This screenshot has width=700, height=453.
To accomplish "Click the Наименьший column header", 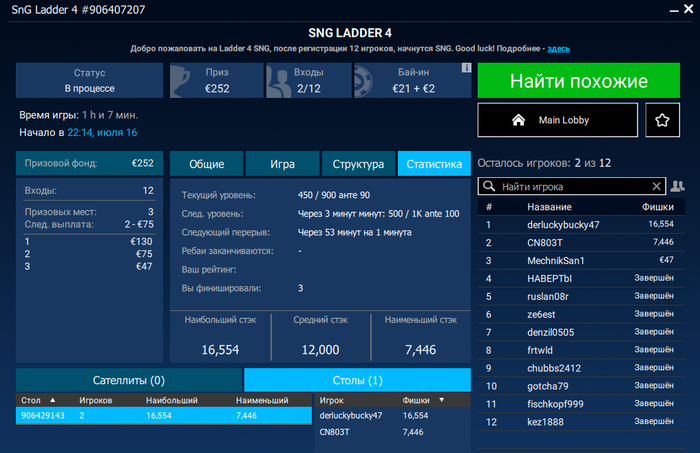I will point(262,400).
